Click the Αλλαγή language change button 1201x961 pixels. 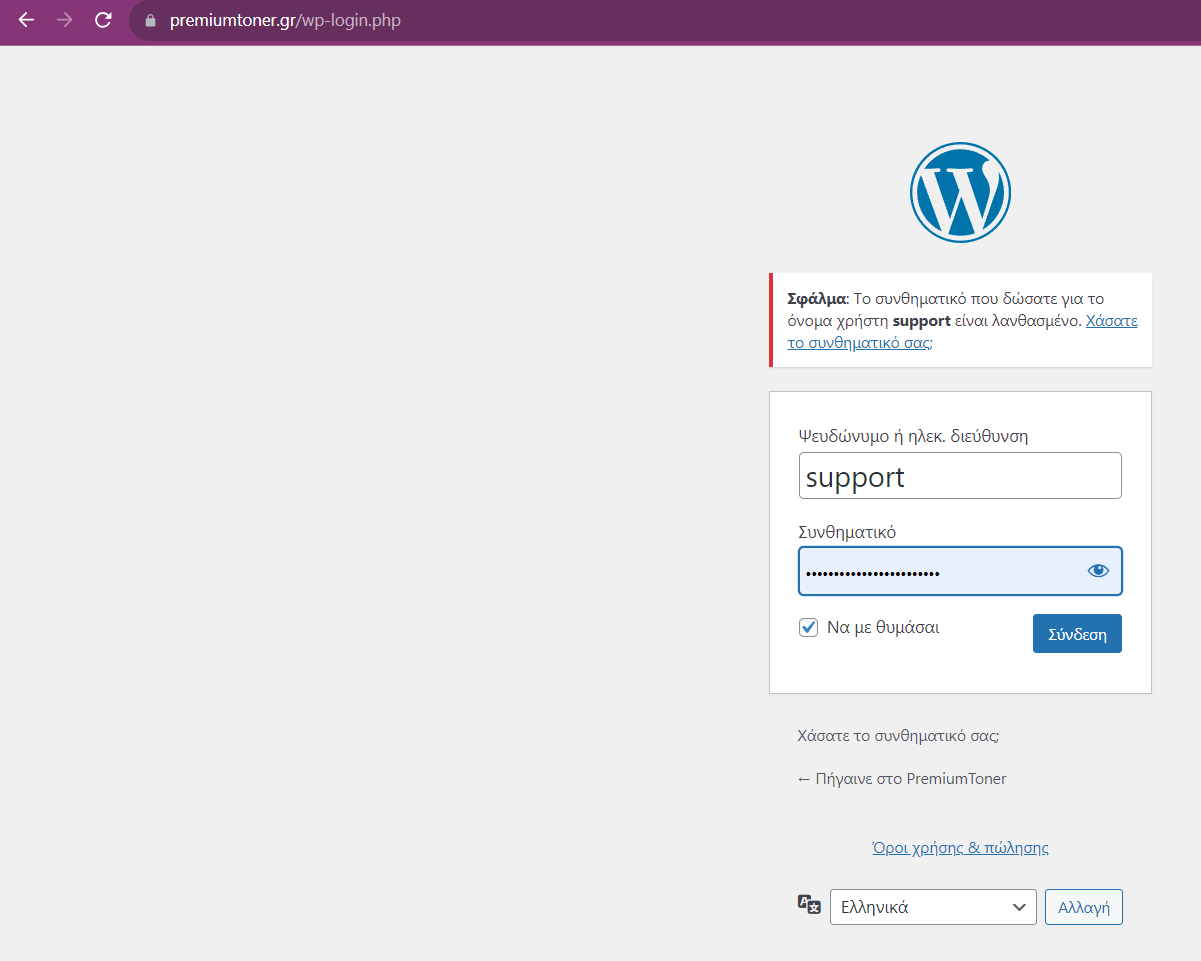click(x=1084, y=908)
